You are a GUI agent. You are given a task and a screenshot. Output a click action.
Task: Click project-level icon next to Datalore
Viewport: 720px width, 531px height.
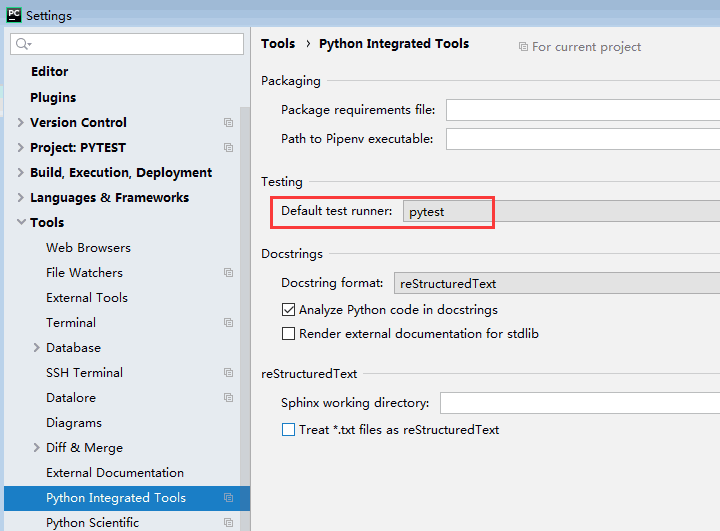[228, 397]
